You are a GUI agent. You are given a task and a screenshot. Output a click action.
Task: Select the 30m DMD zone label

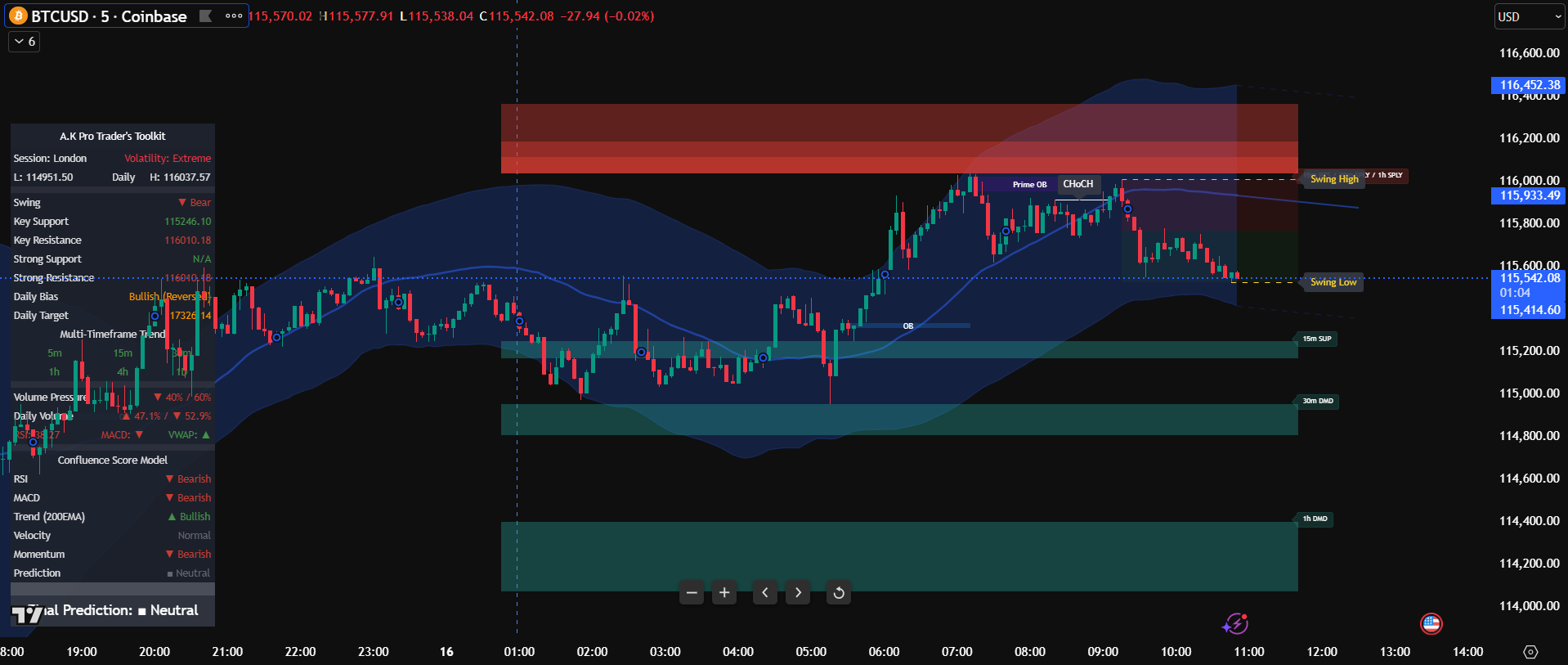click(x=1317, y=401)
